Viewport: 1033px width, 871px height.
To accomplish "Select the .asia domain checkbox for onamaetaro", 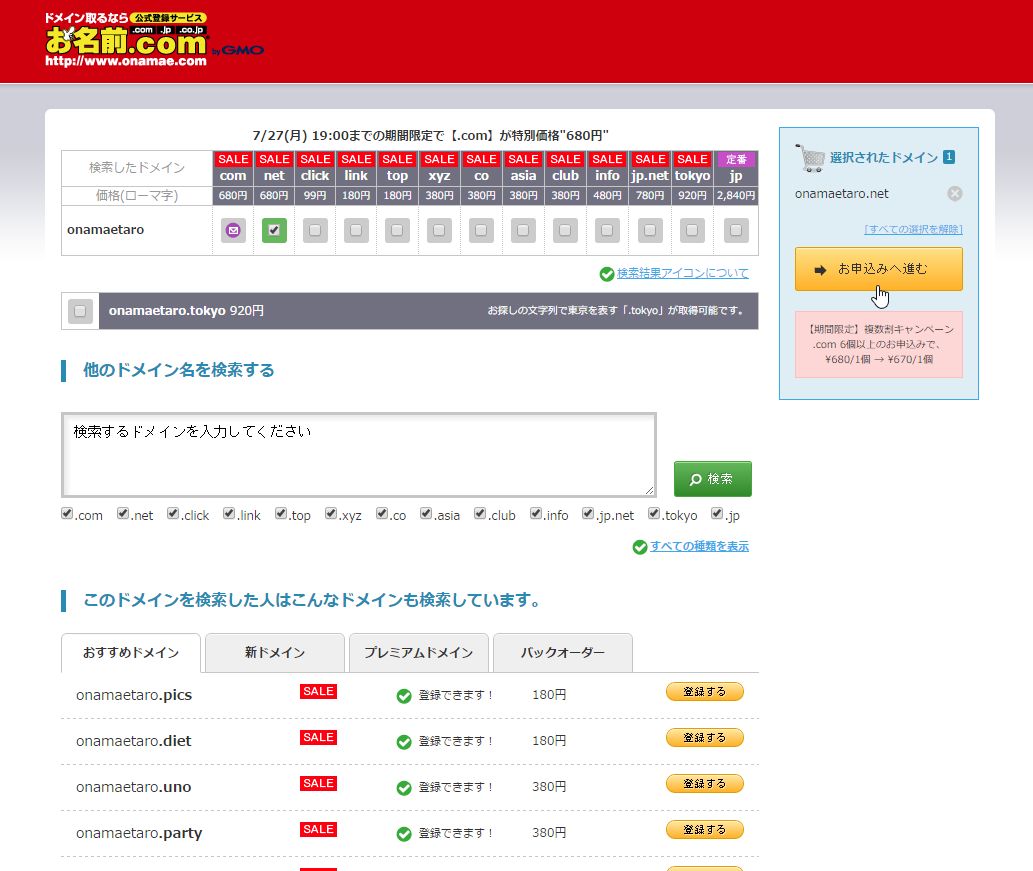I will (x=523, y=230).
